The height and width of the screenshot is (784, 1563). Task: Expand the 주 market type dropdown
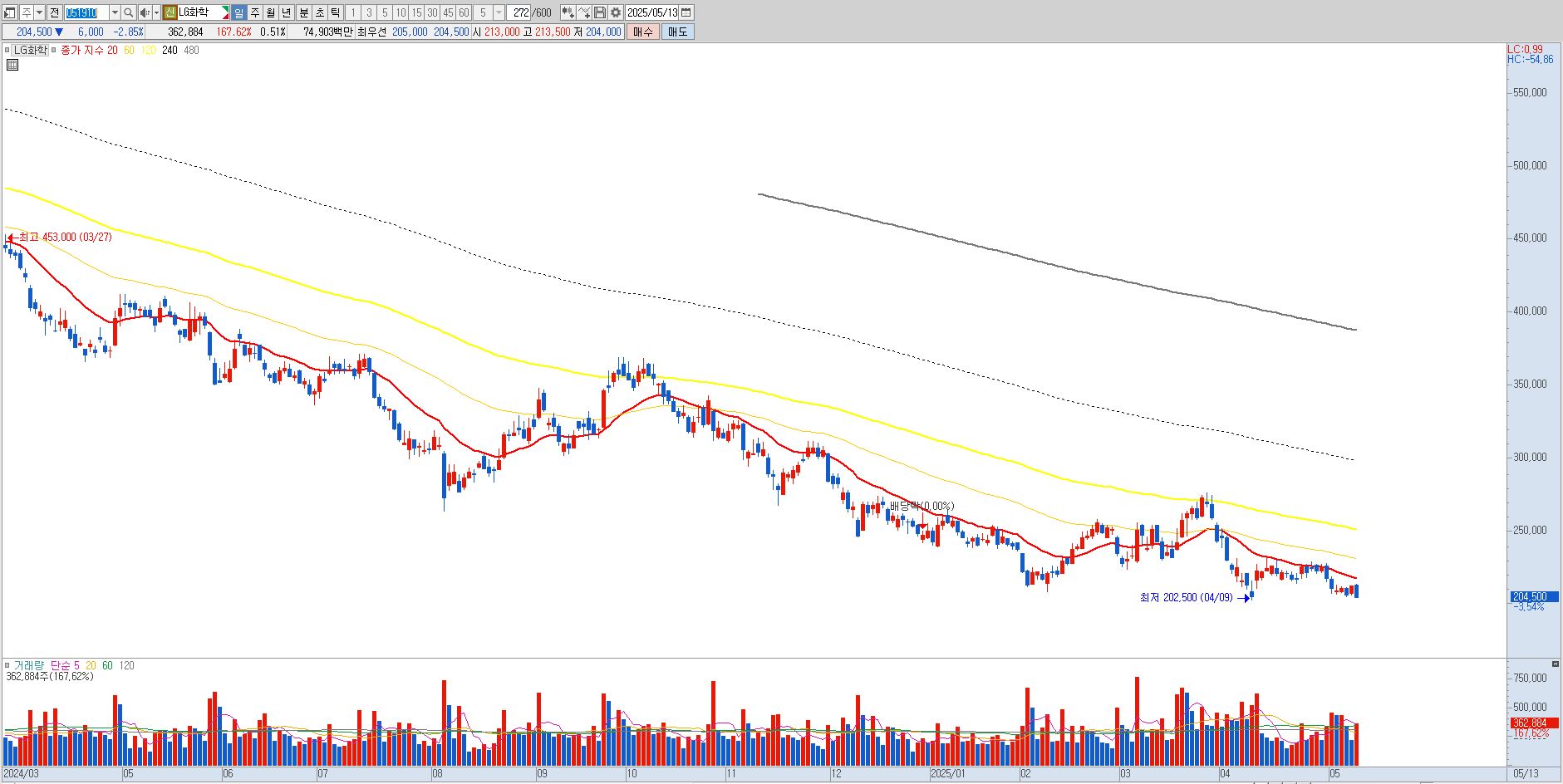39,12
